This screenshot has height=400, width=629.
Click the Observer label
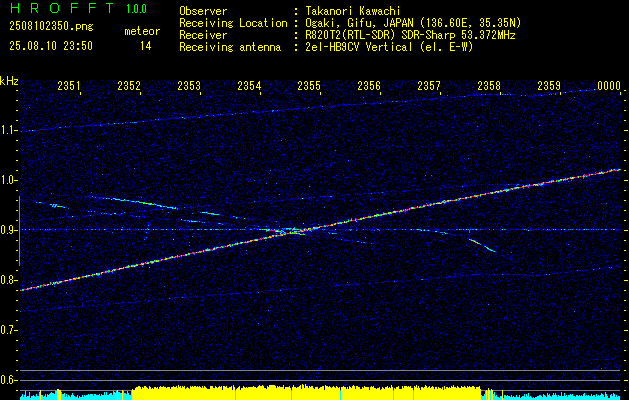coord(203,11)
